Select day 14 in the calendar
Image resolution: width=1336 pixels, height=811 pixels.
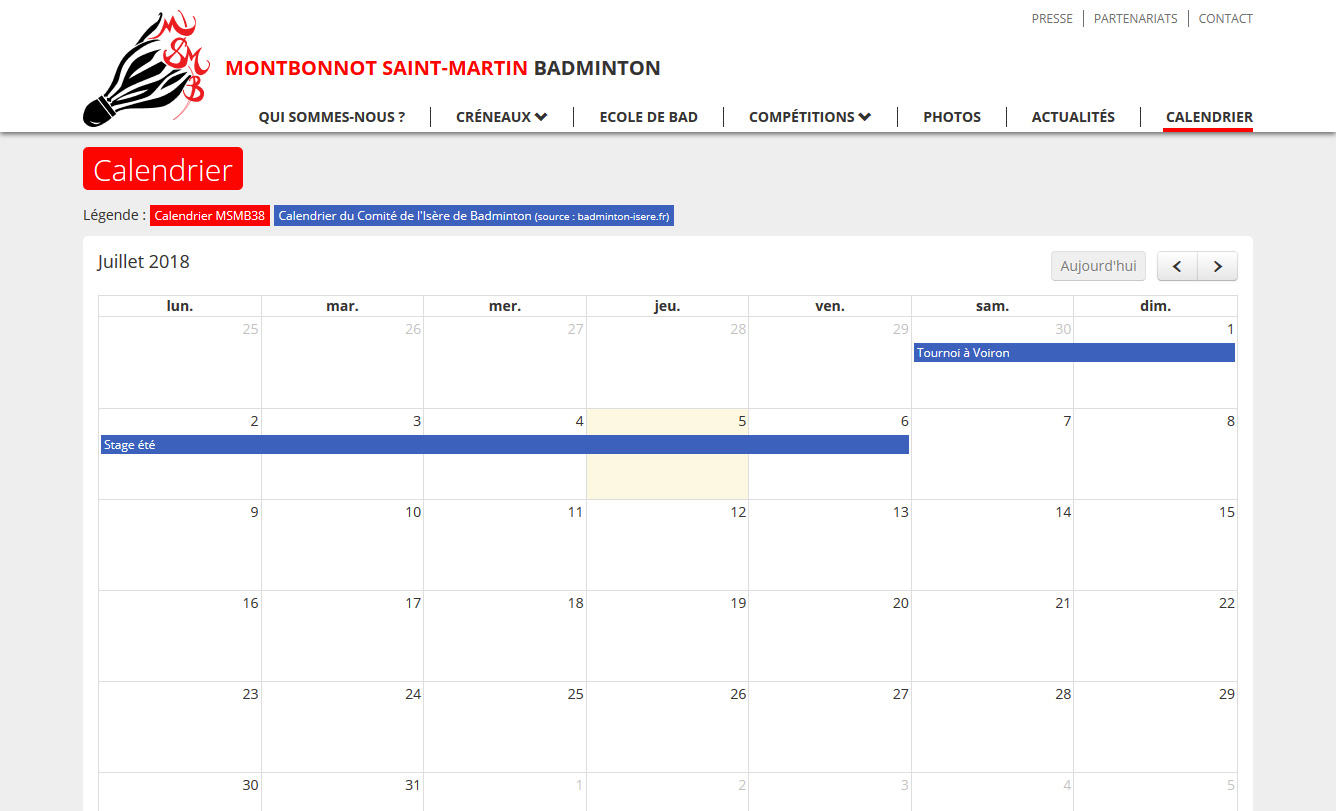pos(992,545)
